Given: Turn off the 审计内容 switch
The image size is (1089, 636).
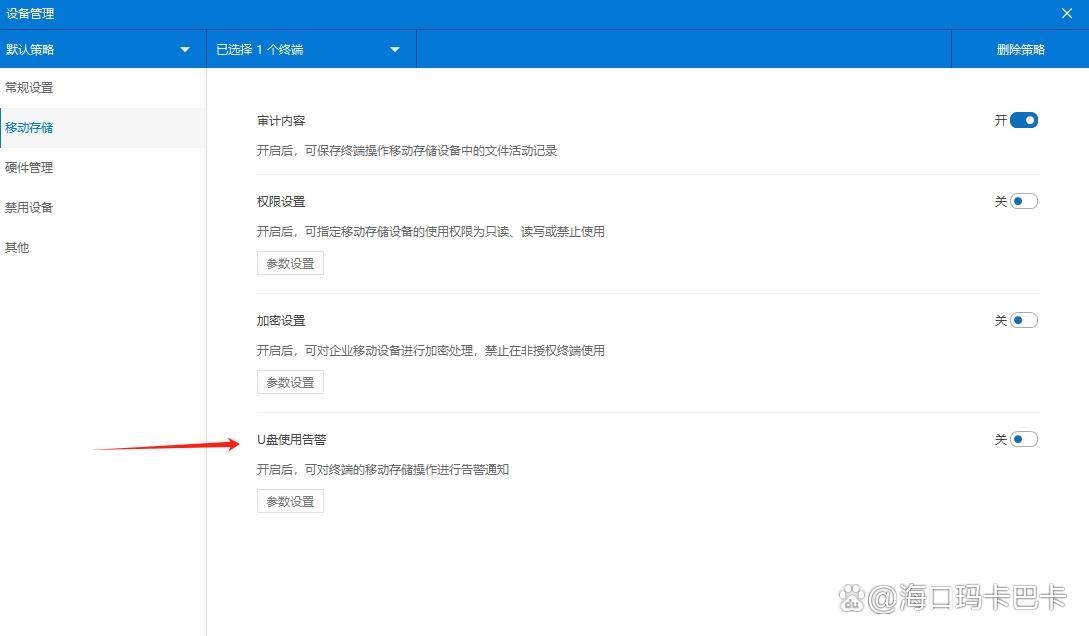Looking at the screenshot, I should tap(1024, 119).
